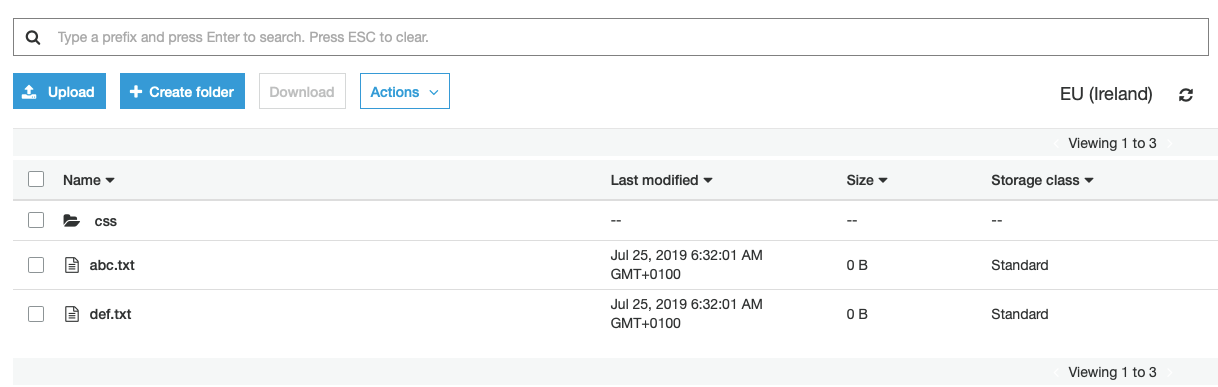
Task: Go to next page arrow in top pager
Action: tap(1171, 144)
